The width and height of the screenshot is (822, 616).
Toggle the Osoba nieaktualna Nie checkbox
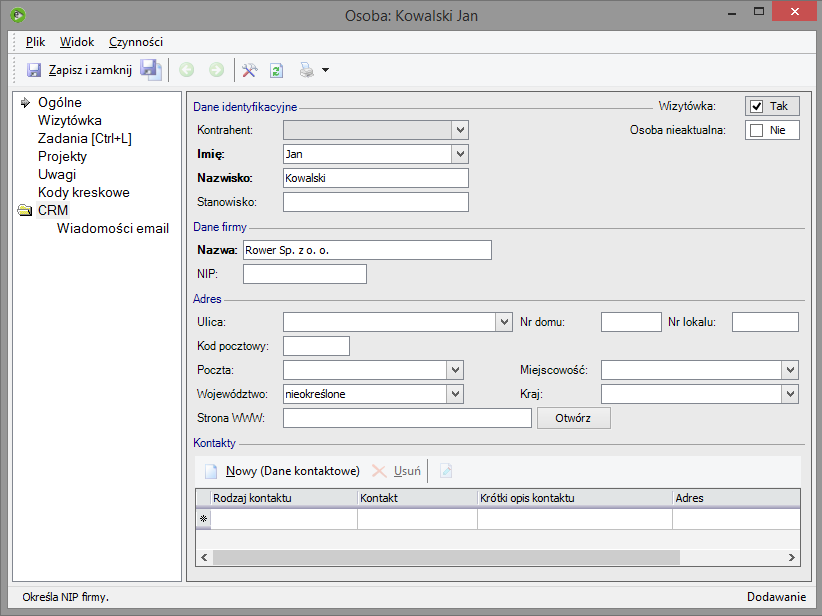(756, 130)
